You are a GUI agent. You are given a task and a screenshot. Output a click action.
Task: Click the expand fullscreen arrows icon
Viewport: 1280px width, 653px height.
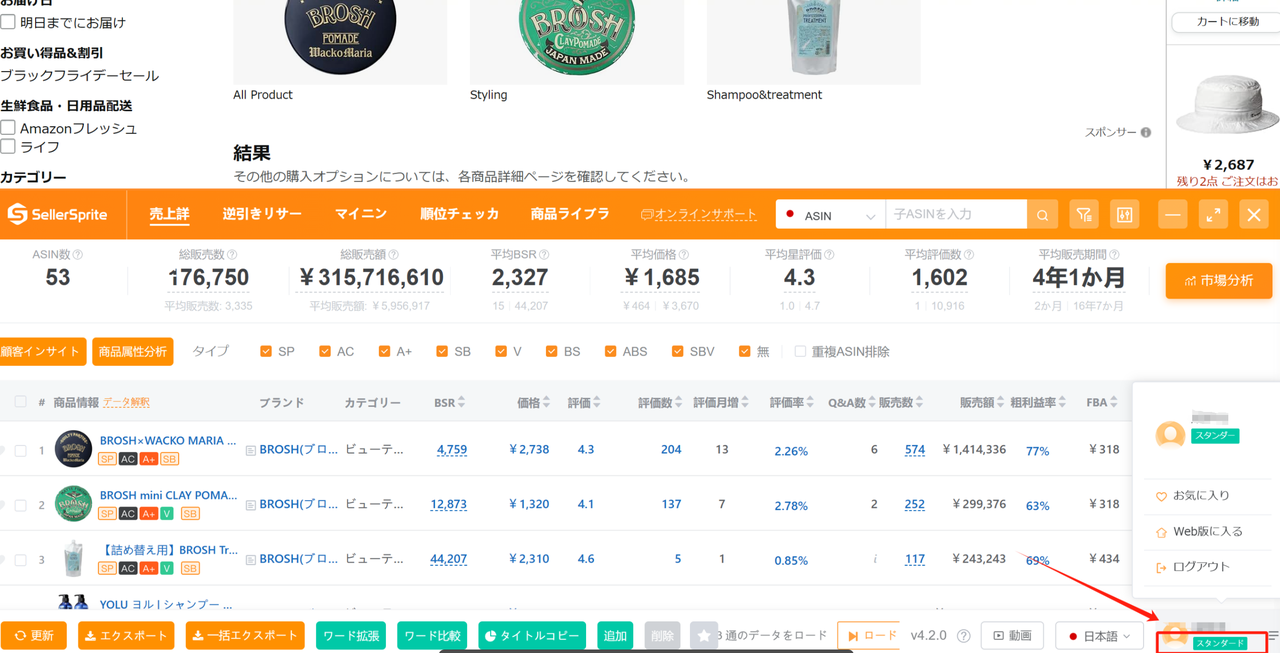(x=1213, y=215)
